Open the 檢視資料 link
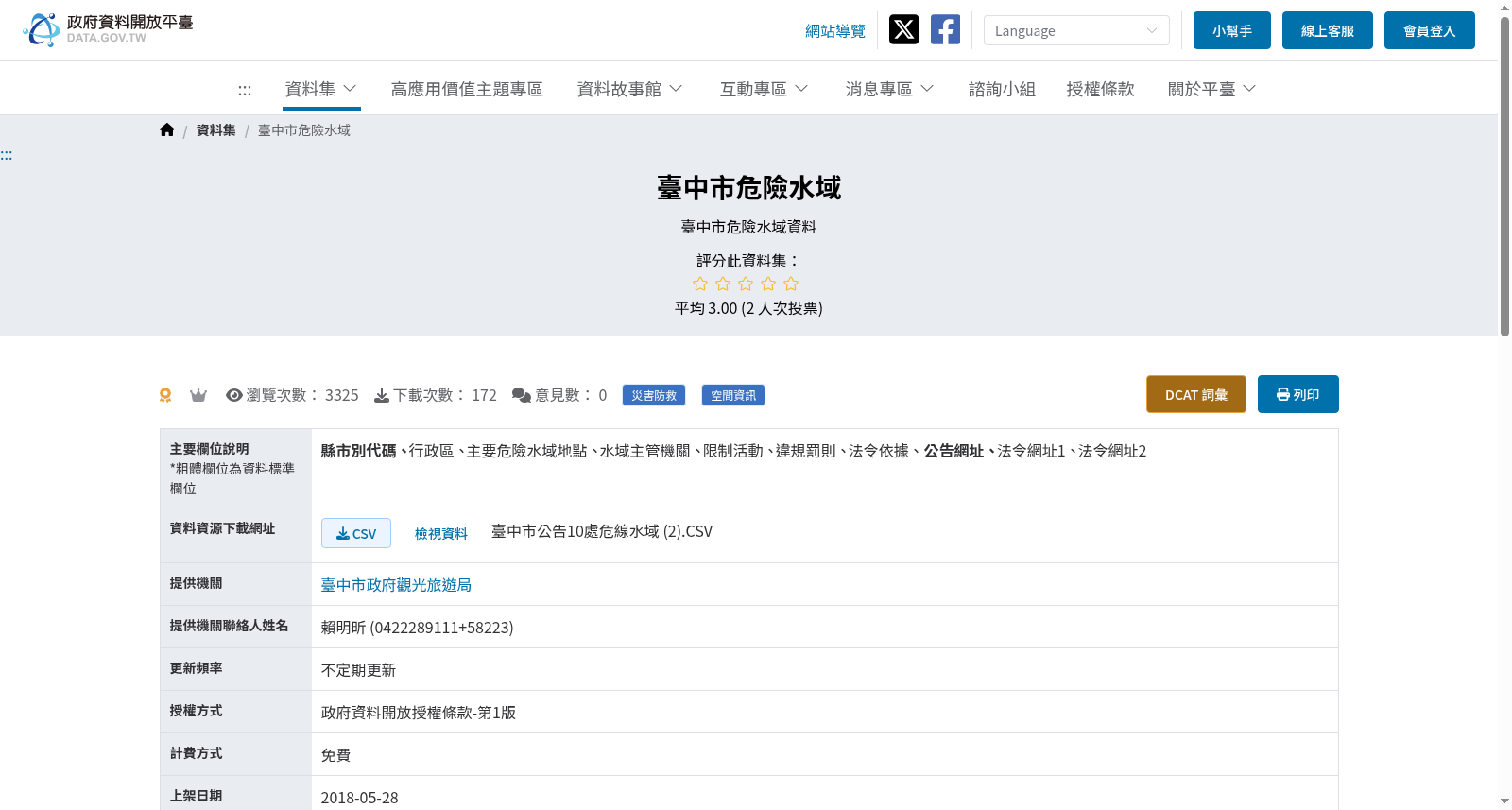Image resolution: width=1512 pixels, height=810 pixels. coord(441,534)
